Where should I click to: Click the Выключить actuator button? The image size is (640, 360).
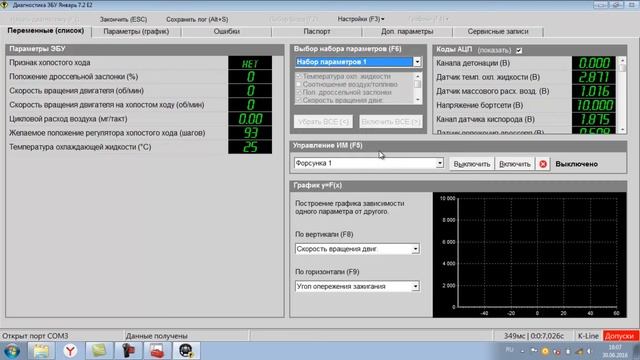(x=471, y=164)
